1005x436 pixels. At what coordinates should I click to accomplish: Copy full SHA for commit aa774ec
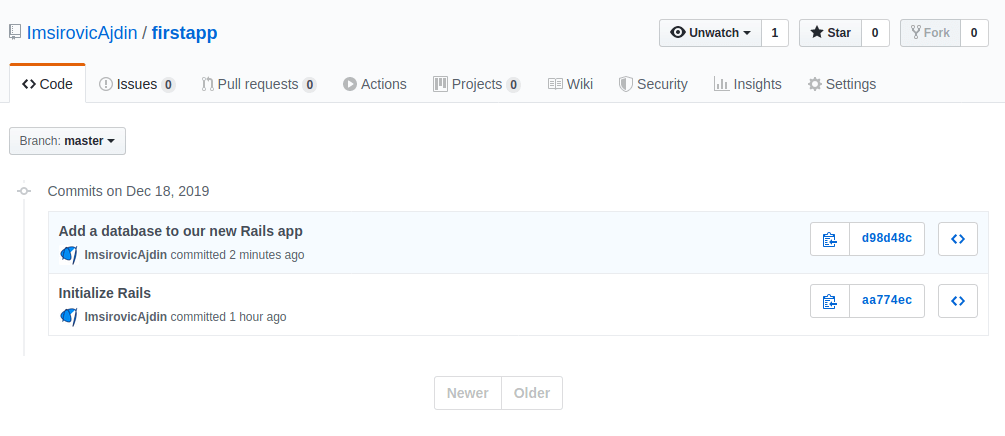(830, 301)
